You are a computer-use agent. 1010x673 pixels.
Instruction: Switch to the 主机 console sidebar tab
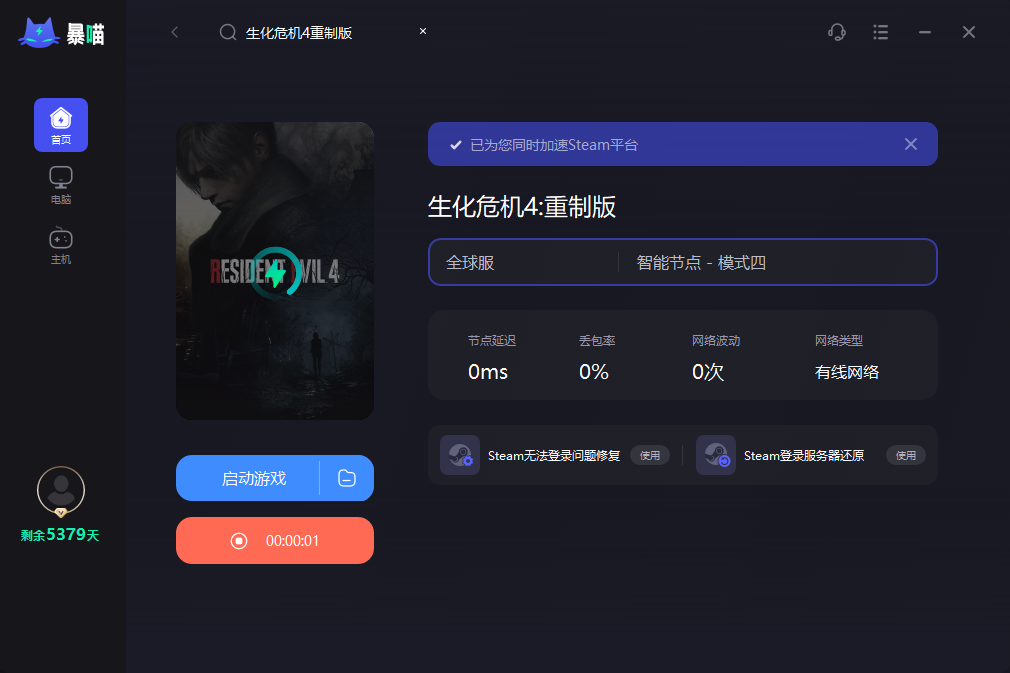pos(61,245)
